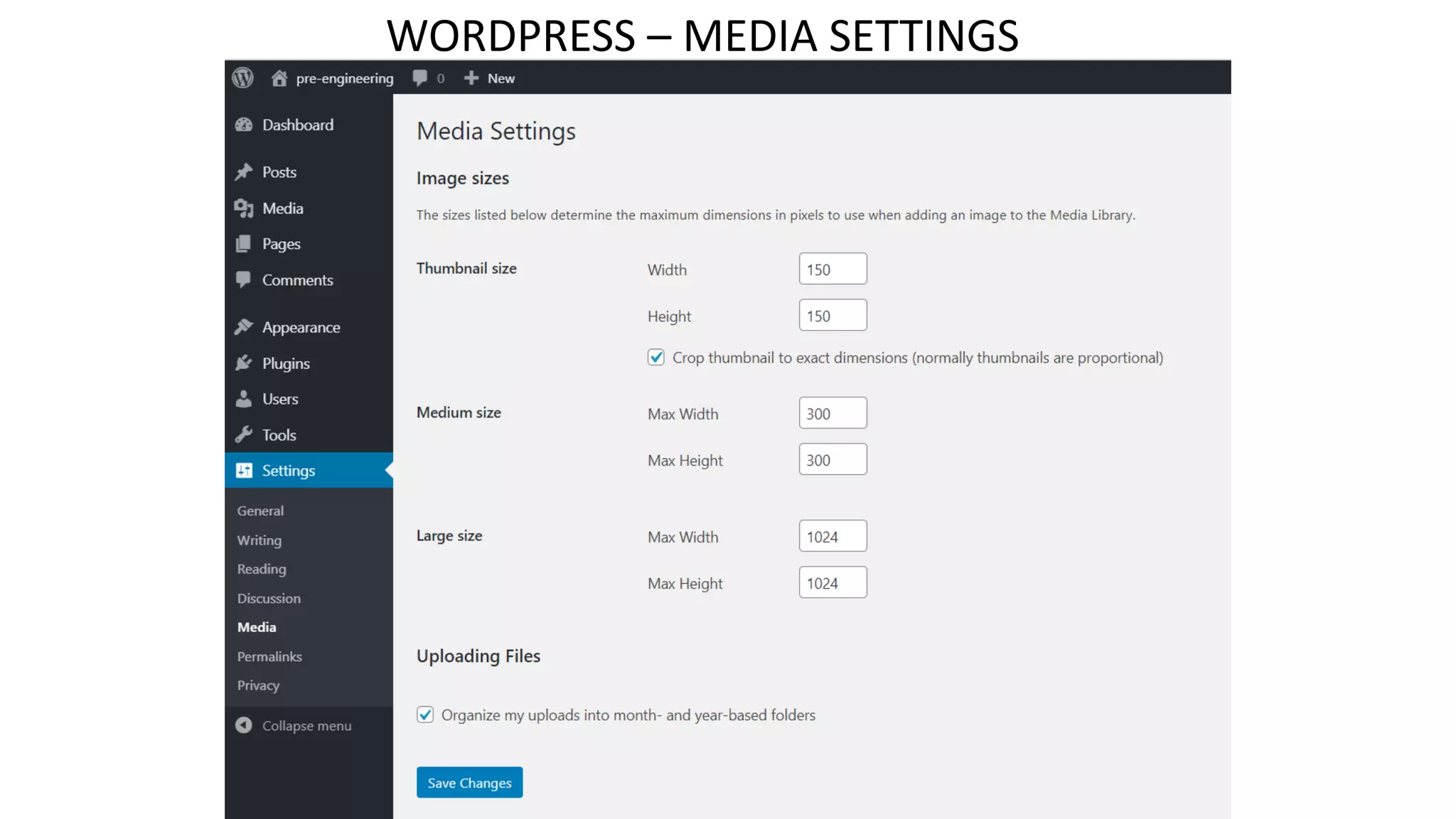Viewport: 1456px width, 819px height.
Task: Click the comment count 0 in admin bar
Action: coord(441,78)
